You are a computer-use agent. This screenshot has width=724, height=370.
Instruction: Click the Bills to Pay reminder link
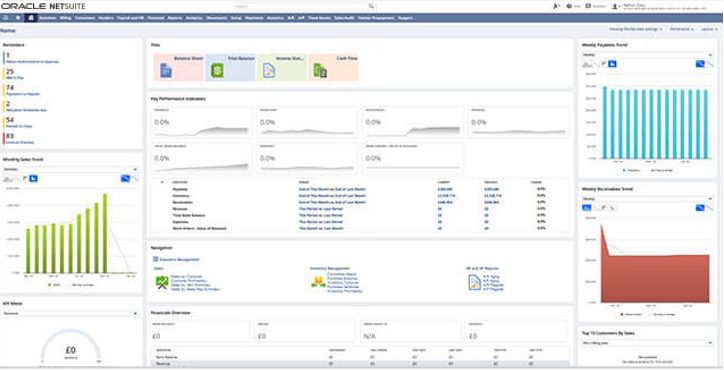15,78
